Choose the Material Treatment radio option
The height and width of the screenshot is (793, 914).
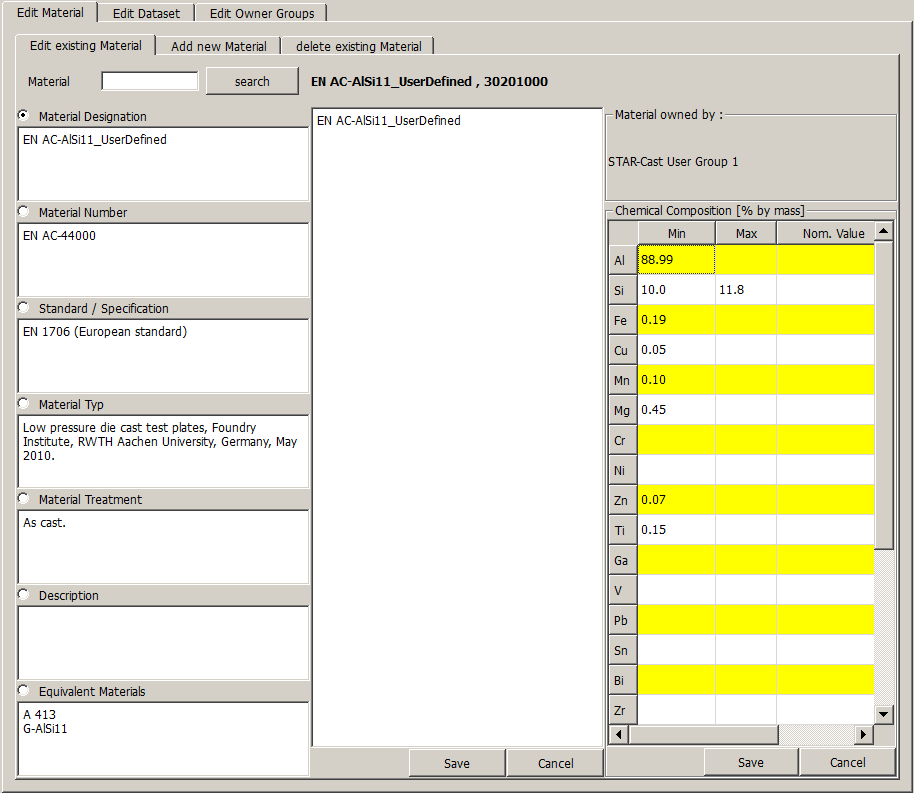(24, 499)
